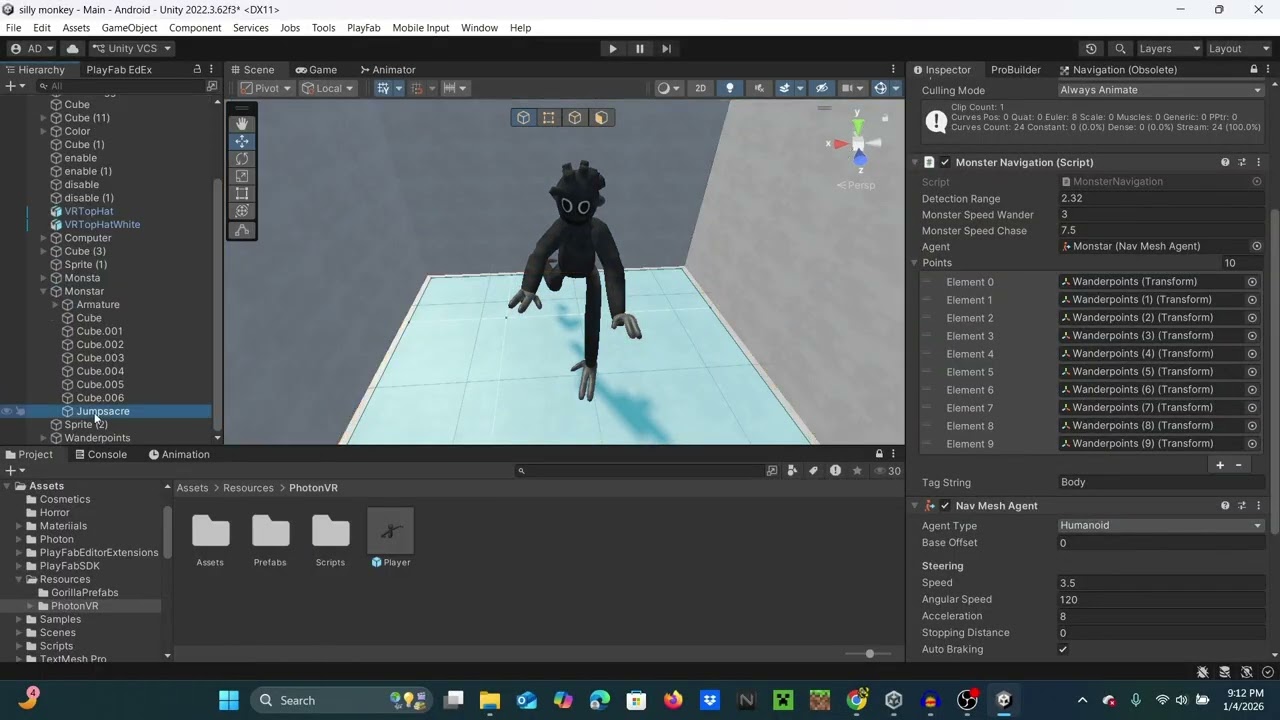Open undo history icon
Image resolution: width=1280 pixels, height=720 pixels.
click(x=1091, y=49)
